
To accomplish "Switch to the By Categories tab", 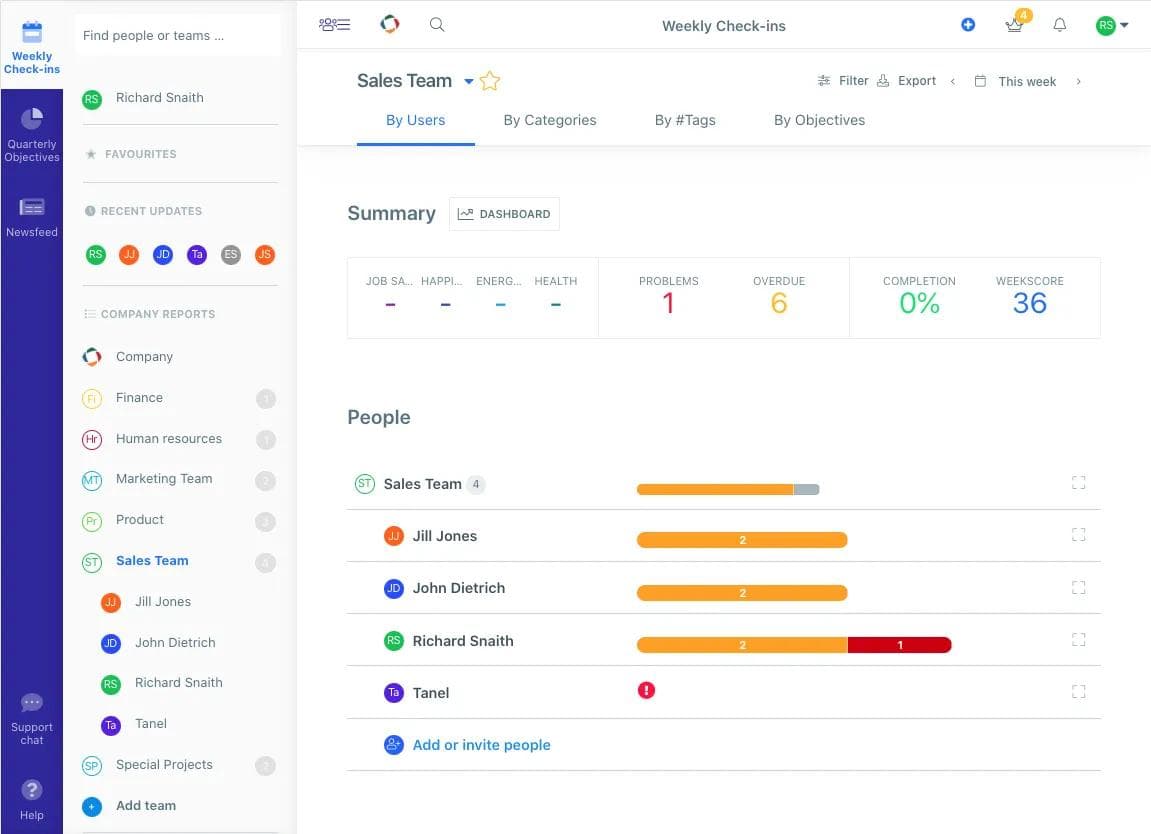I will [549, 120].
